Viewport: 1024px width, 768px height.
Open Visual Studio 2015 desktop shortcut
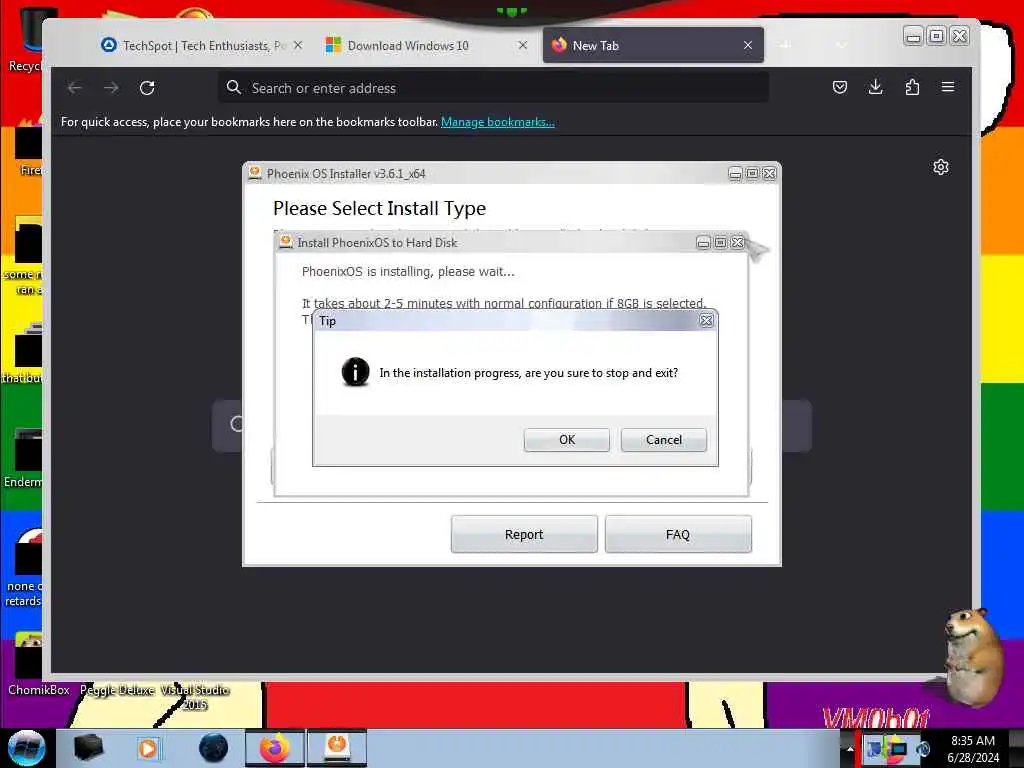195,697
